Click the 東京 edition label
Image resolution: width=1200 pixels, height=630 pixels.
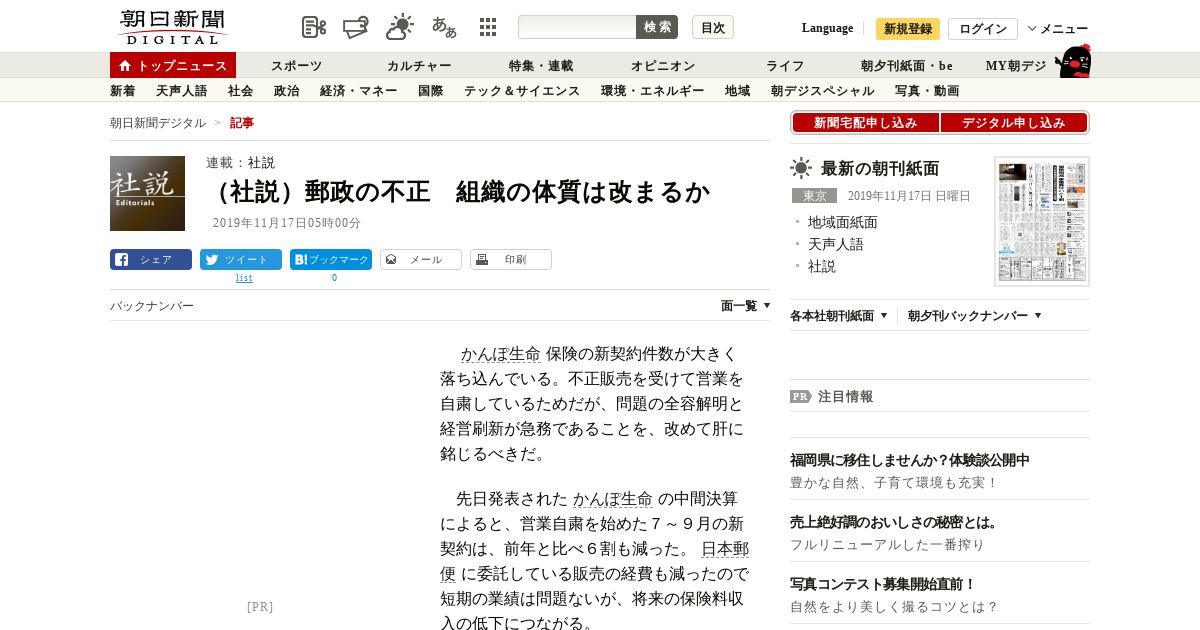click(x=814, y=196)
